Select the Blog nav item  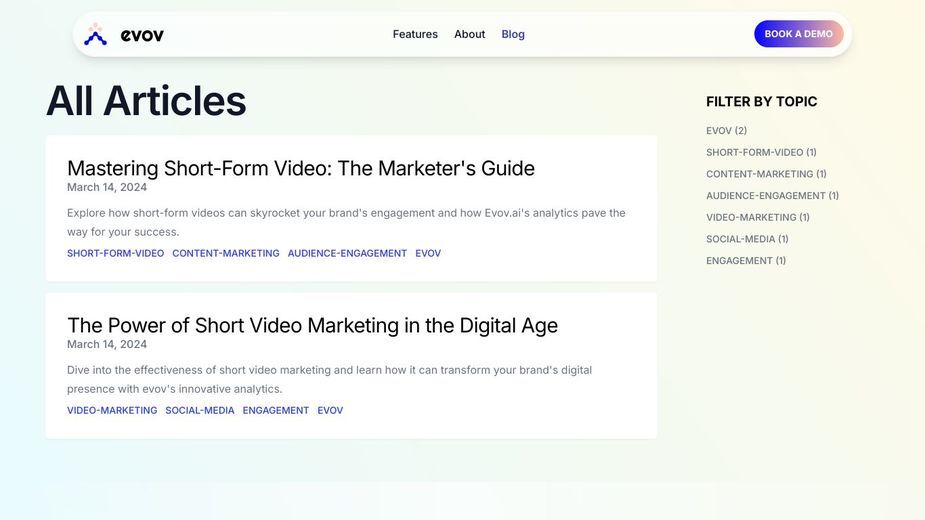point(513,34)
